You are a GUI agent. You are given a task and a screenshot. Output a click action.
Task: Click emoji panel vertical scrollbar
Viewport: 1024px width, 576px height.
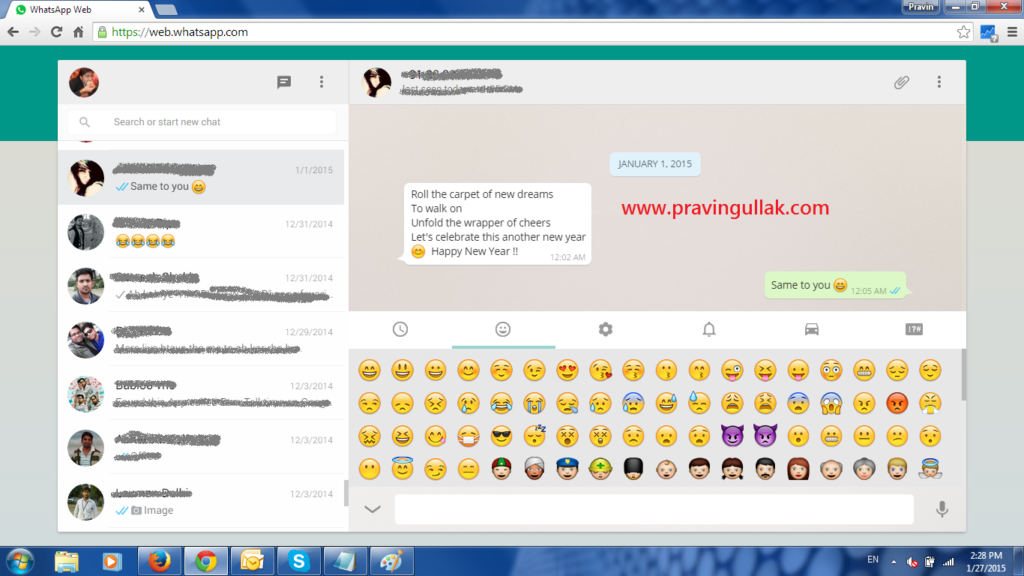[963, 376]
